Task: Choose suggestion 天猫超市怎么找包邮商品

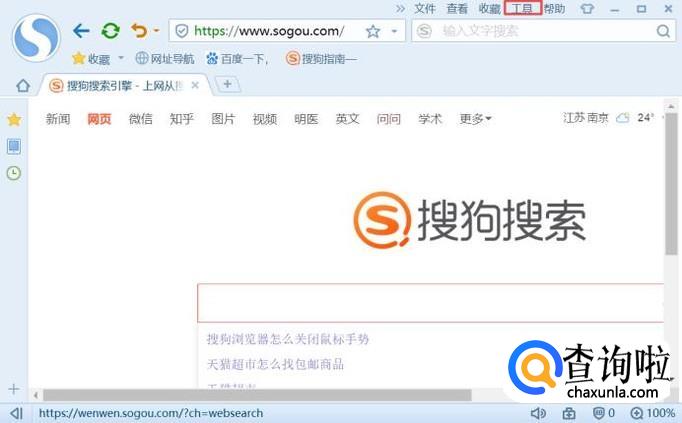Action: click(x=275, y=364)
